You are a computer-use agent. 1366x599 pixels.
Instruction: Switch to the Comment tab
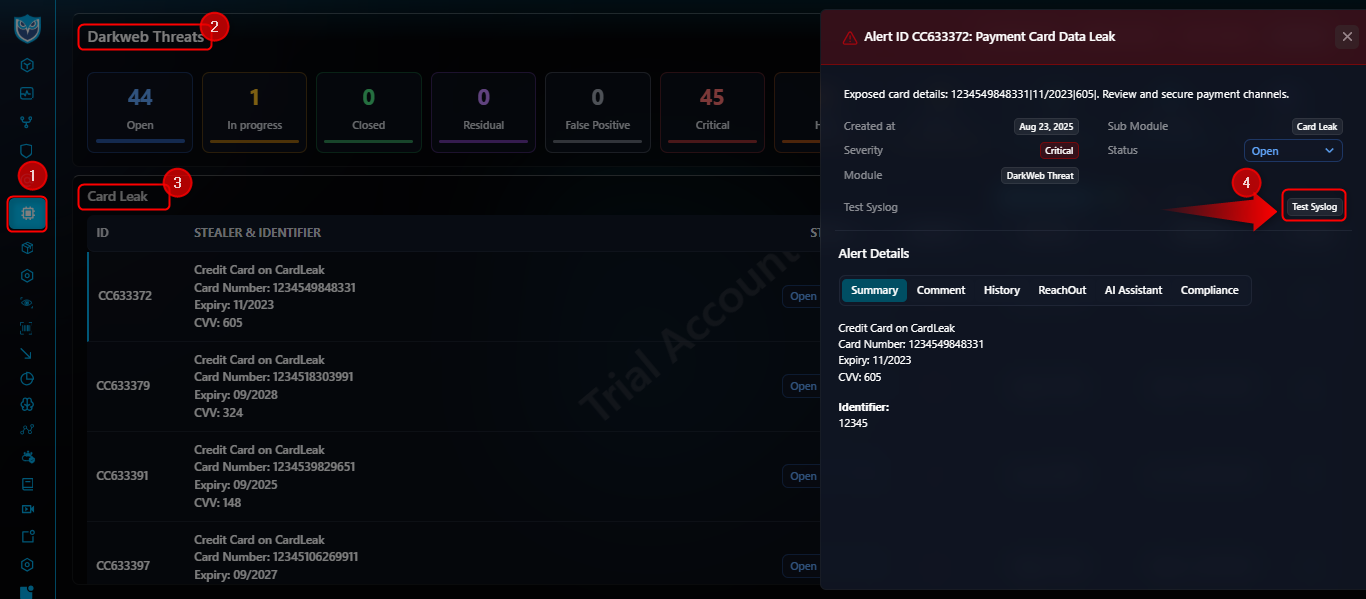941,290
